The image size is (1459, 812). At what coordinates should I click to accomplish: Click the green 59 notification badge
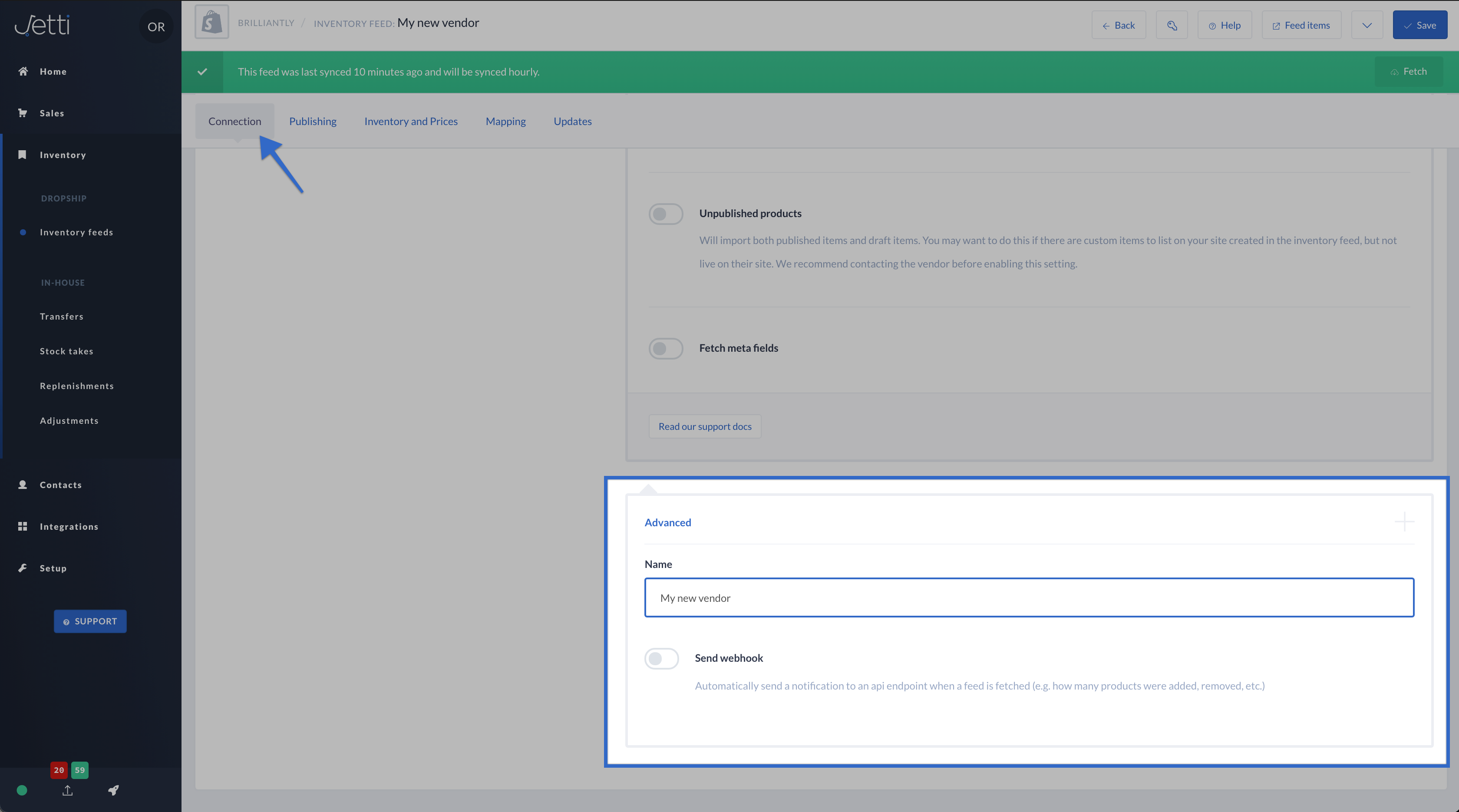(x=80, y=770)
